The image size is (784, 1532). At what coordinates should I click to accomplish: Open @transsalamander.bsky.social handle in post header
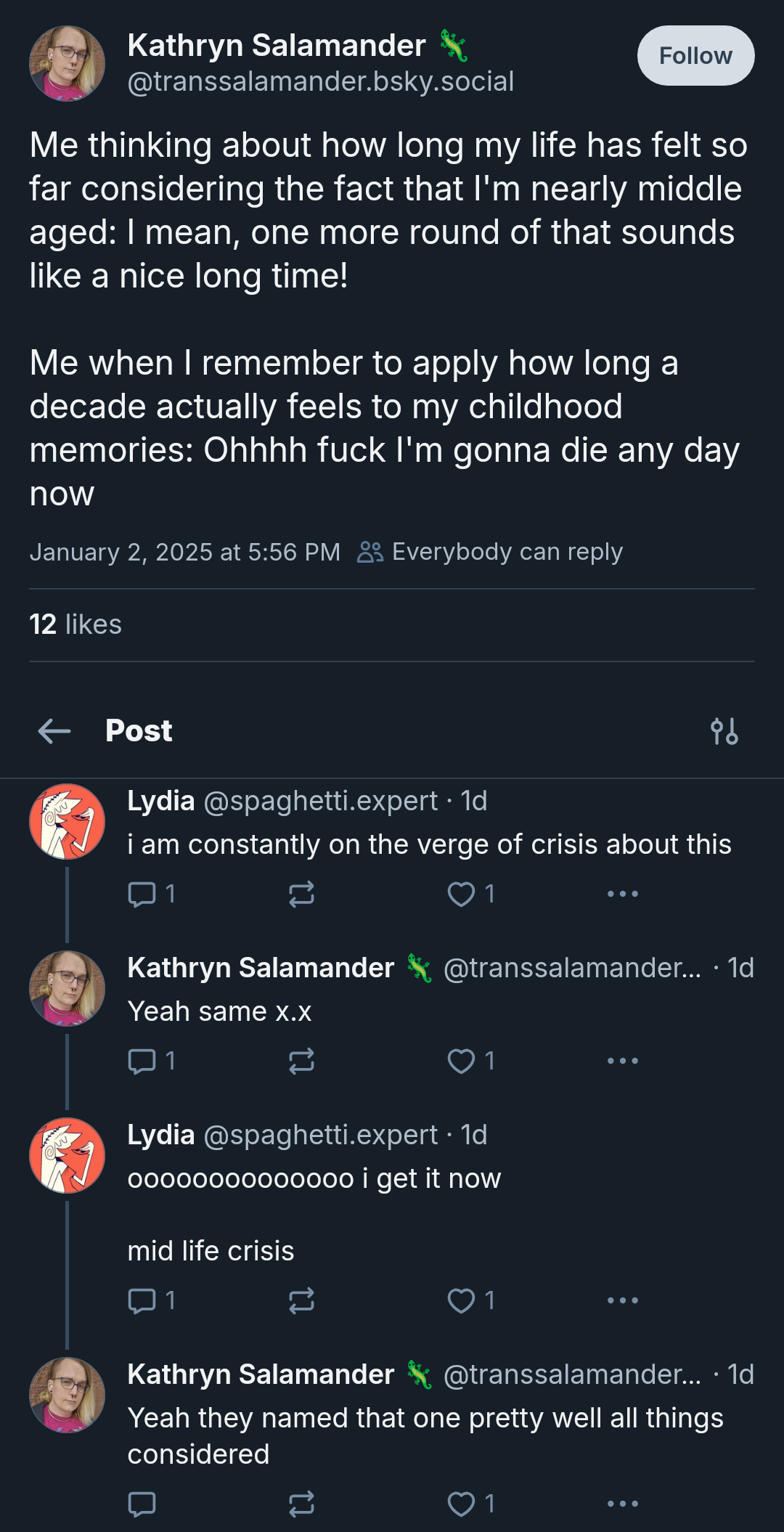[x=320, y=81]
